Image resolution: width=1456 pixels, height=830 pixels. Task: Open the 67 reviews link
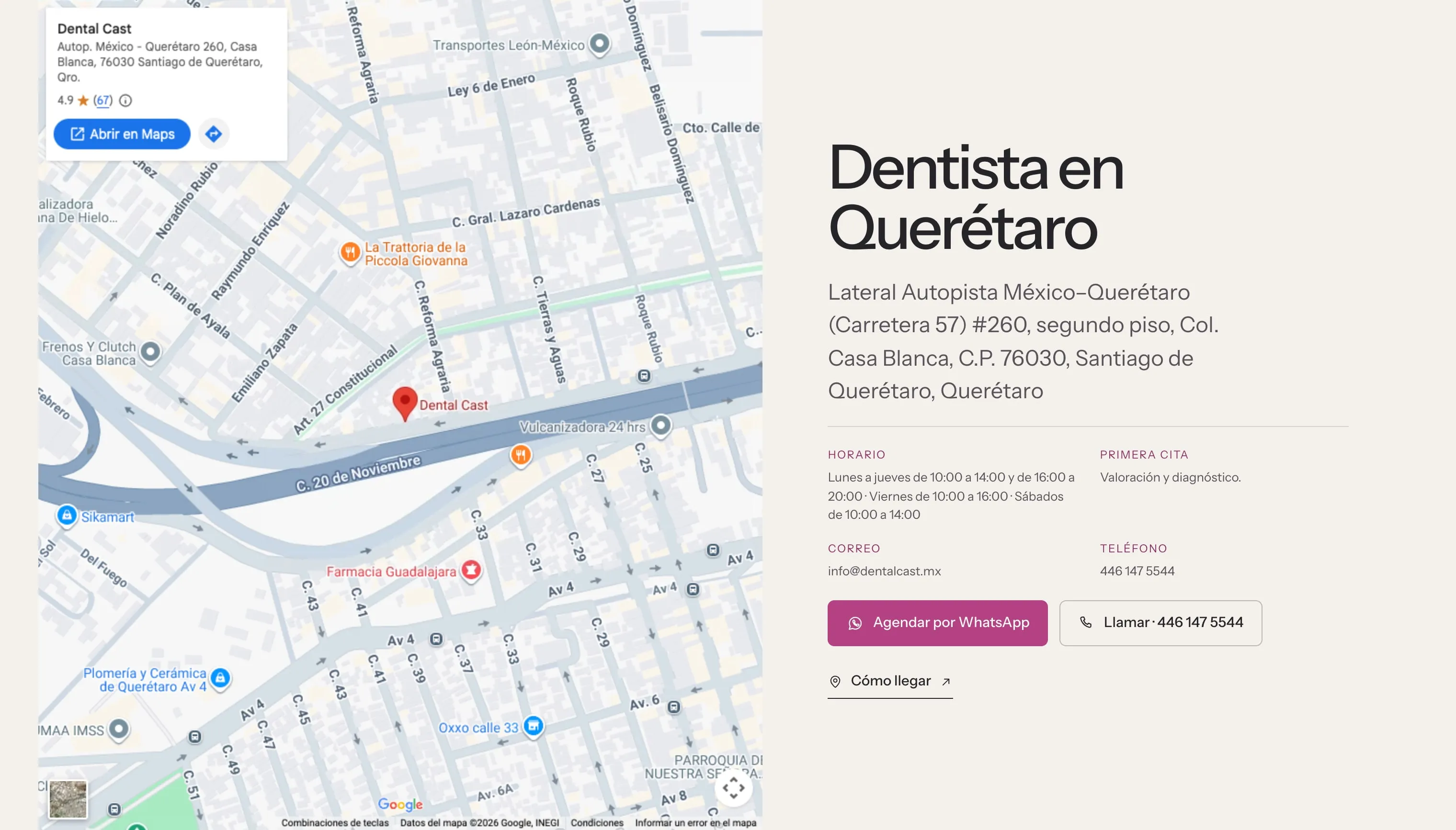click(102, 101)
